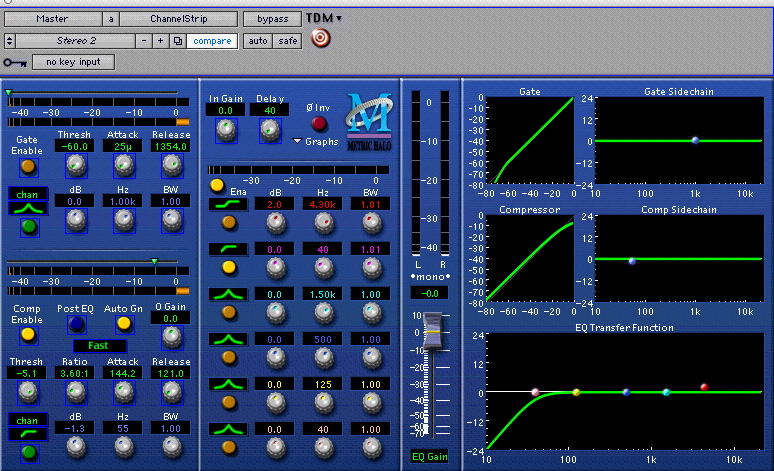
Task: Click the key input key icon
Action: pyautogui.click(x=15, y=62)
